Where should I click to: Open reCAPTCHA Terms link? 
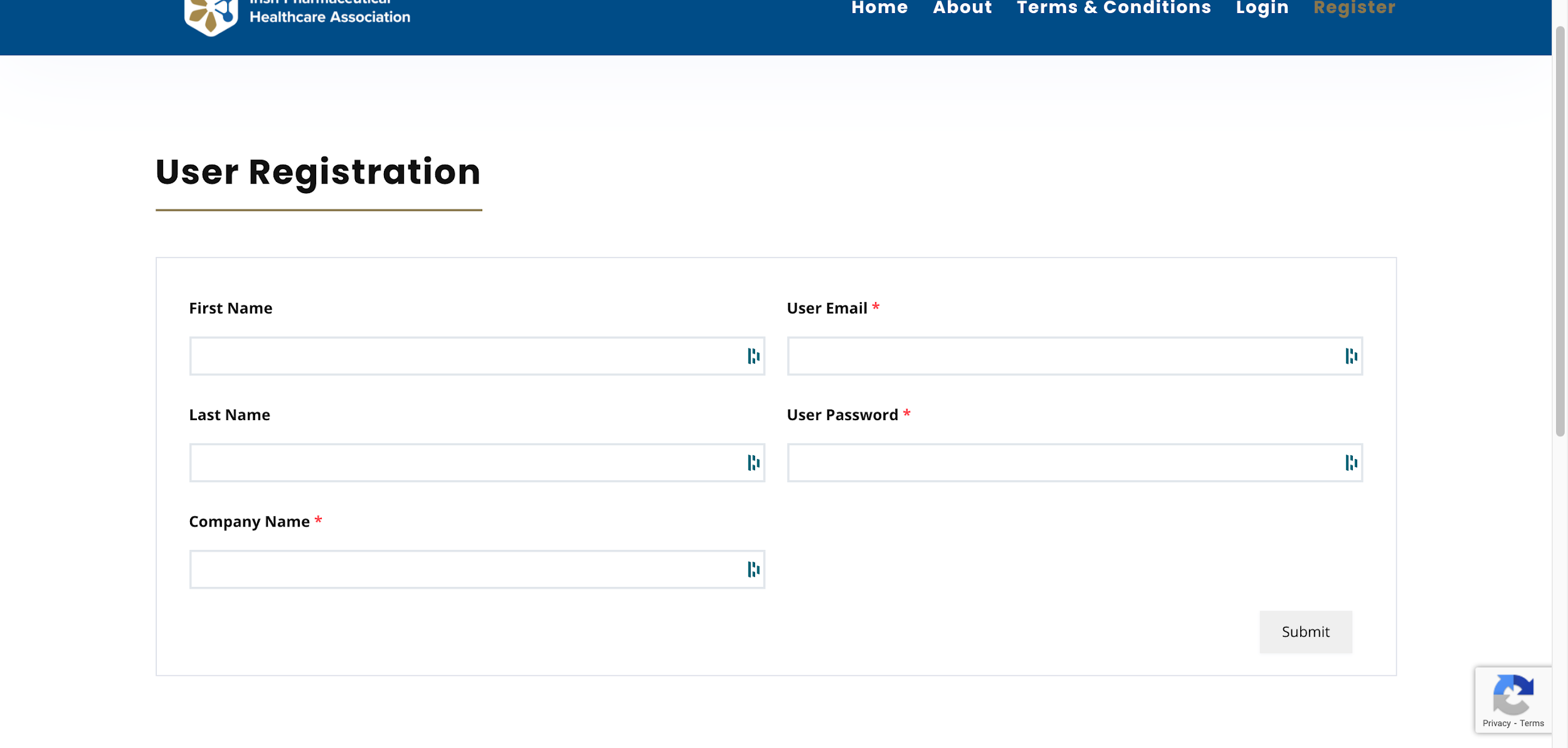coord(1532,723)
